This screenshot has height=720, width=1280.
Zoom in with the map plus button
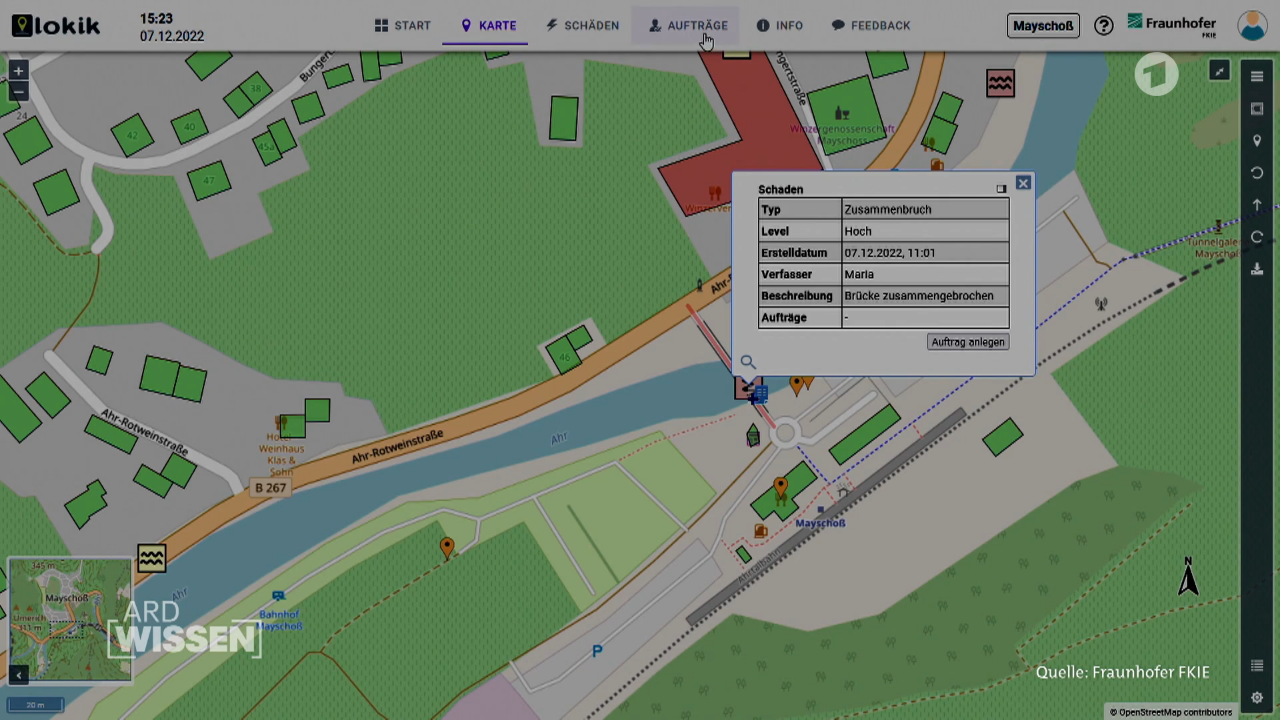[18, 72]
